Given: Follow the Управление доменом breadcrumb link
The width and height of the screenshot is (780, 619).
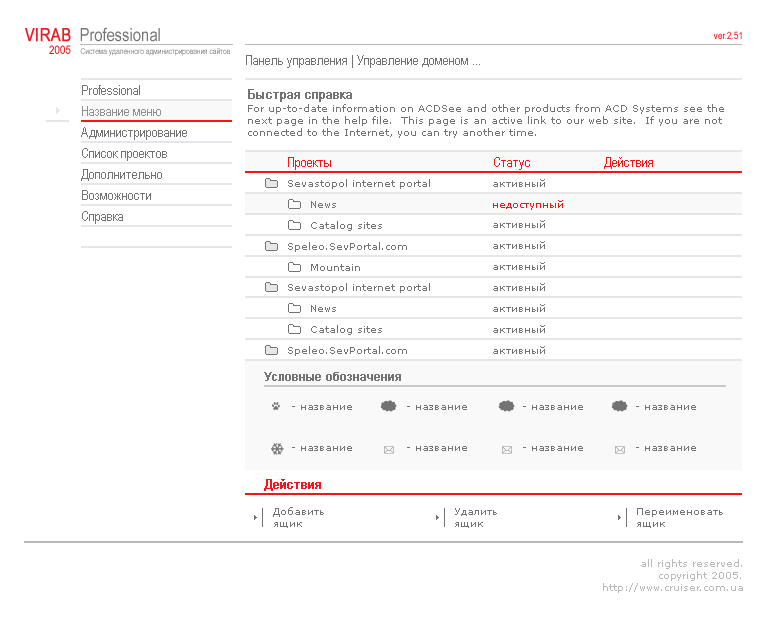Looking at the screenshot, I should 412,61.
